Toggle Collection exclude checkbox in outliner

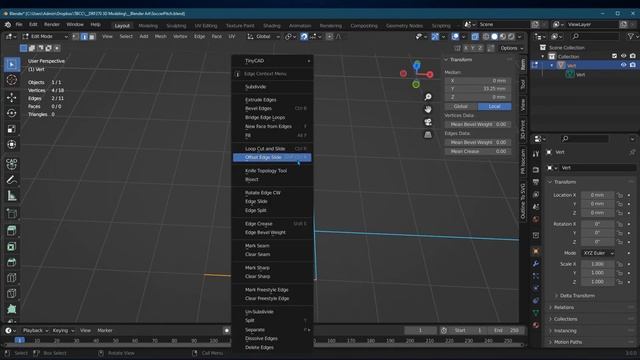(x=615, y=56)
